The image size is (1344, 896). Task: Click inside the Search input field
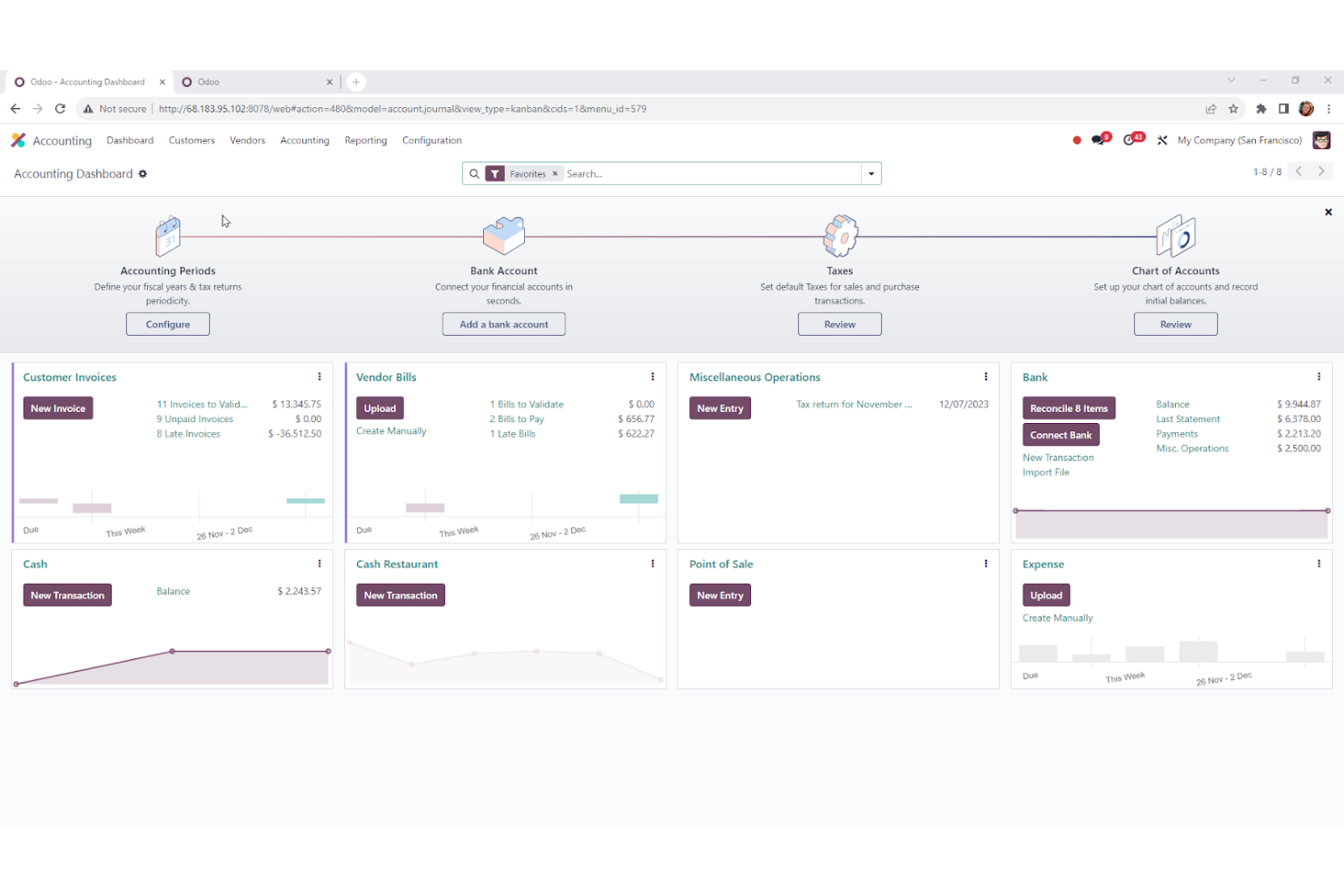[x=636, y=173]
